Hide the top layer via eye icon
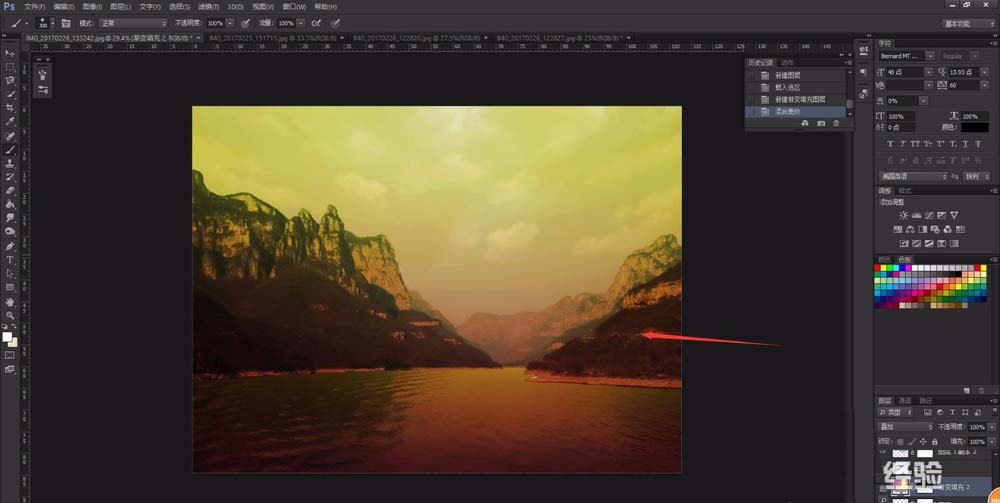The width and height of the screenshot is (1000, 503). [x=883, y=453]
